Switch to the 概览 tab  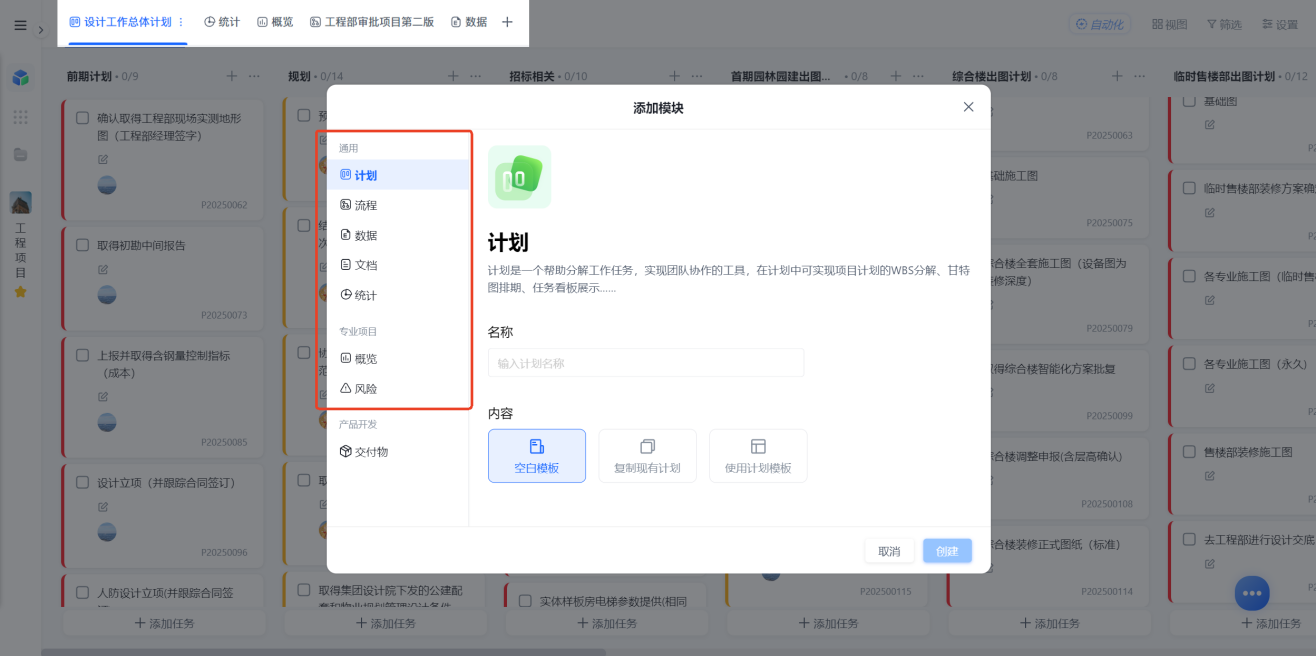pyautogui.click(x=275, y=22)
